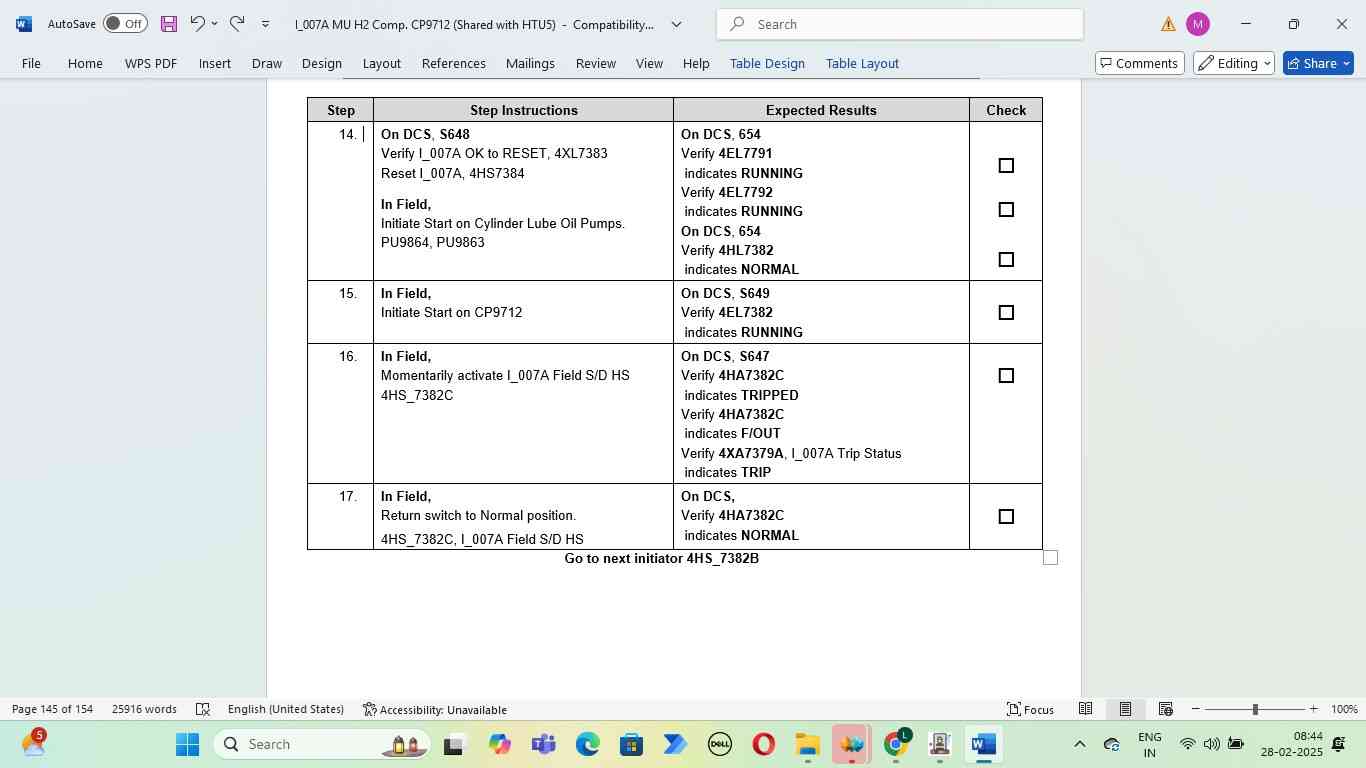Click the Undo arrow icon
The width and height of the screenshot is (1366, 768).
[x=197, y=24]
